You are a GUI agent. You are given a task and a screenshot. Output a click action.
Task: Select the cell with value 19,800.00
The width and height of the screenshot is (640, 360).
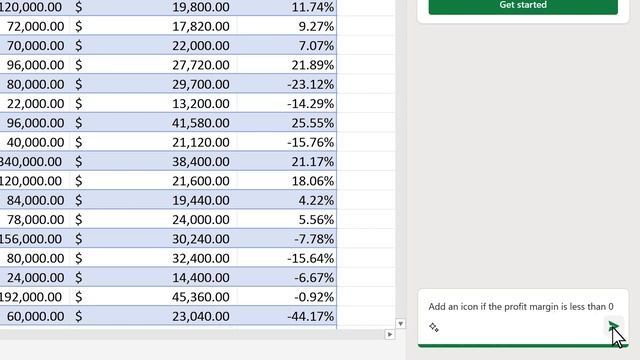(x=153, y=7)
